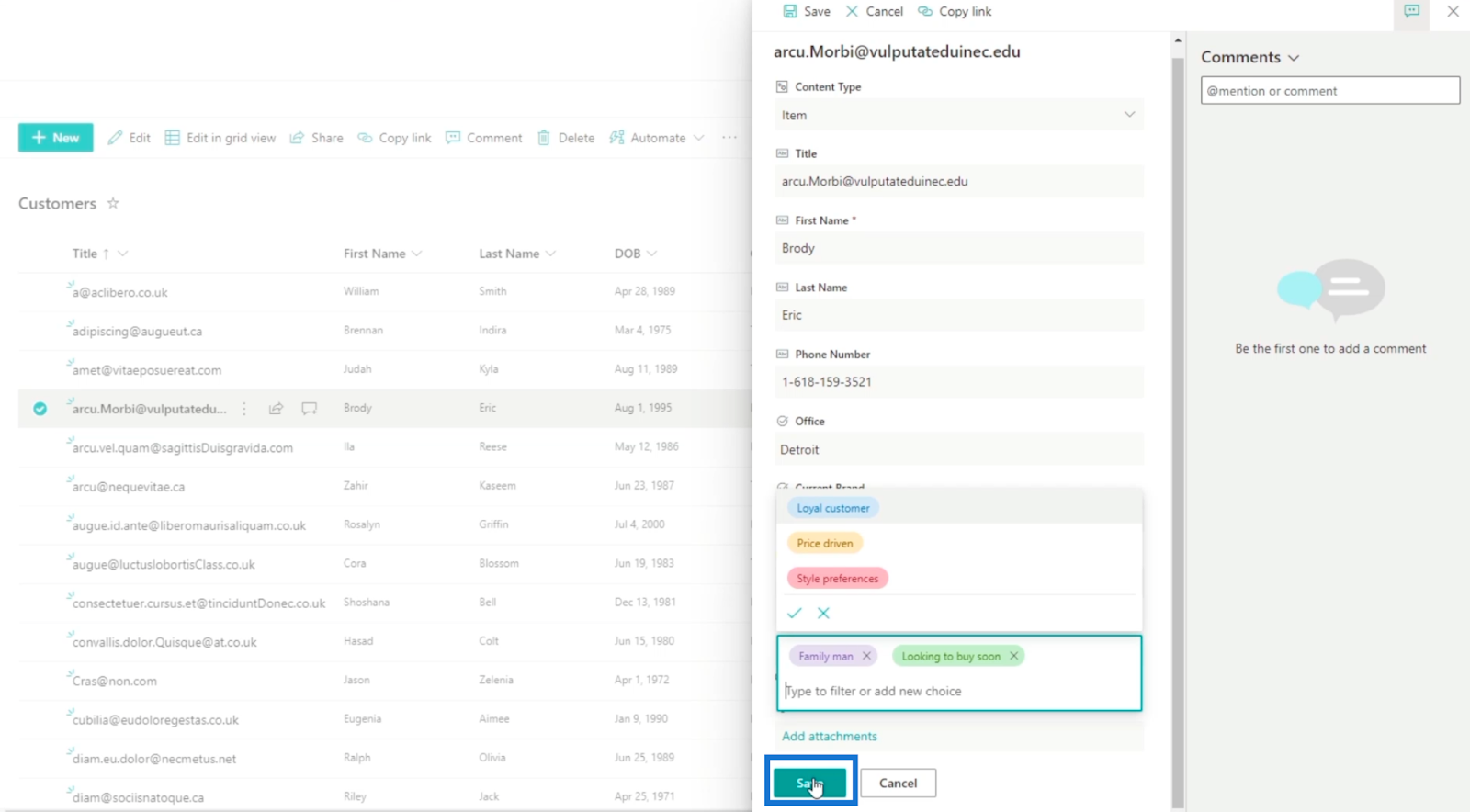This screenshot has width=1470, height=812.
Task: Close the item details panel
Action: 1453,11
